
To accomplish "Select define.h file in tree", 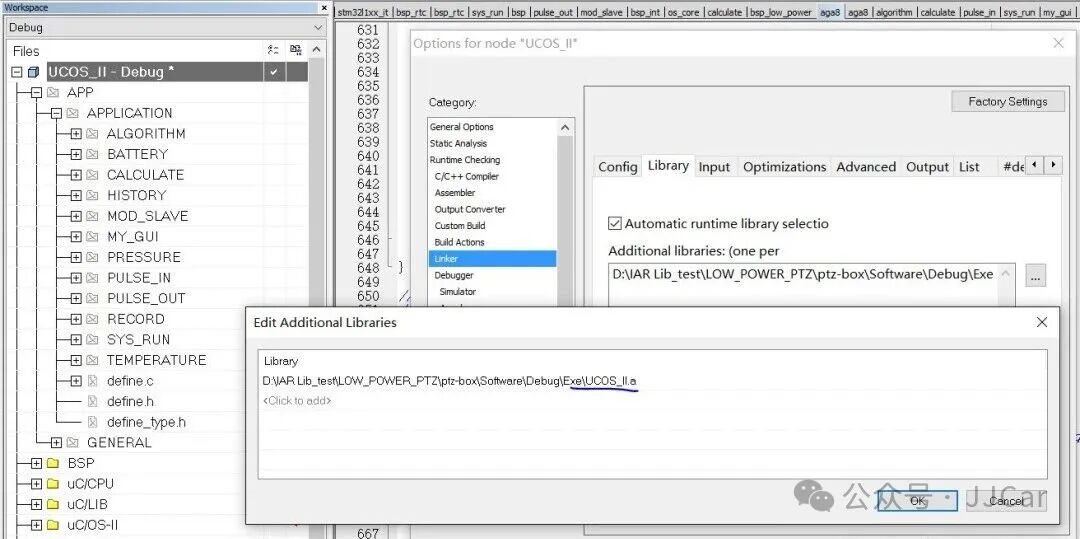I will point(130,401).
